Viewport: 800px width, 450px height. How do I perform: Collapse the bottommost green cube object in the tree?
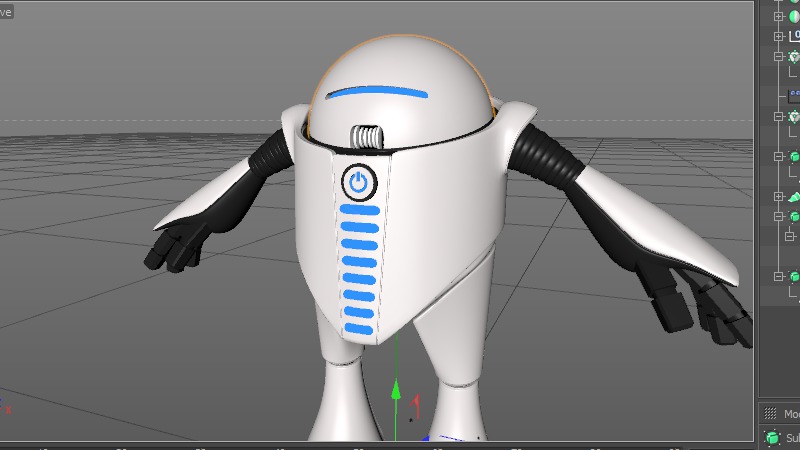coord(778,276)
